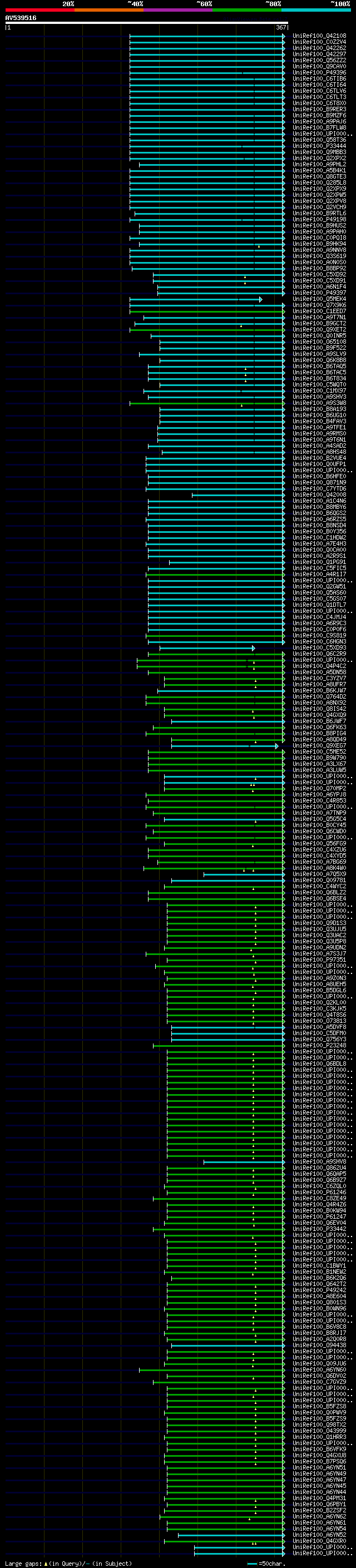The height and width of the screenshot is (1568, 356).
Task: Select the UniRef100_Q7X9K6 label
Action: click(x=319, y=305)
